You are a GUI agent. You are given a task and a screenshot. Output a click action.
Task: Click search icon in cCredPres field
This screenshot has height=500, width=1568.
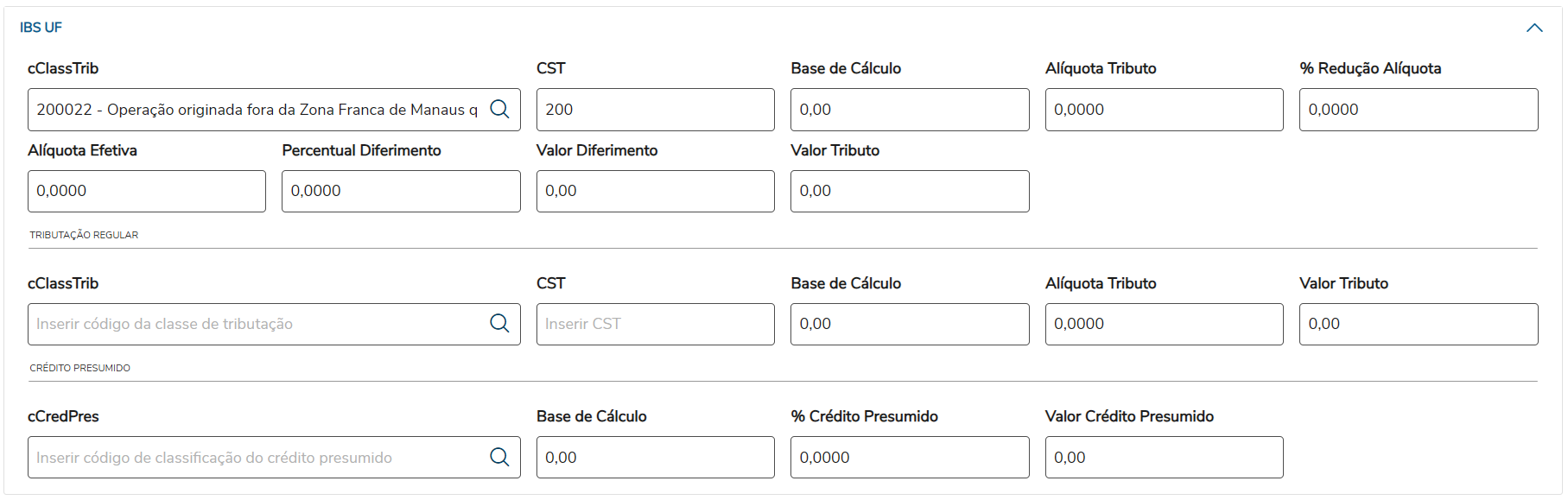pos(499,458)
